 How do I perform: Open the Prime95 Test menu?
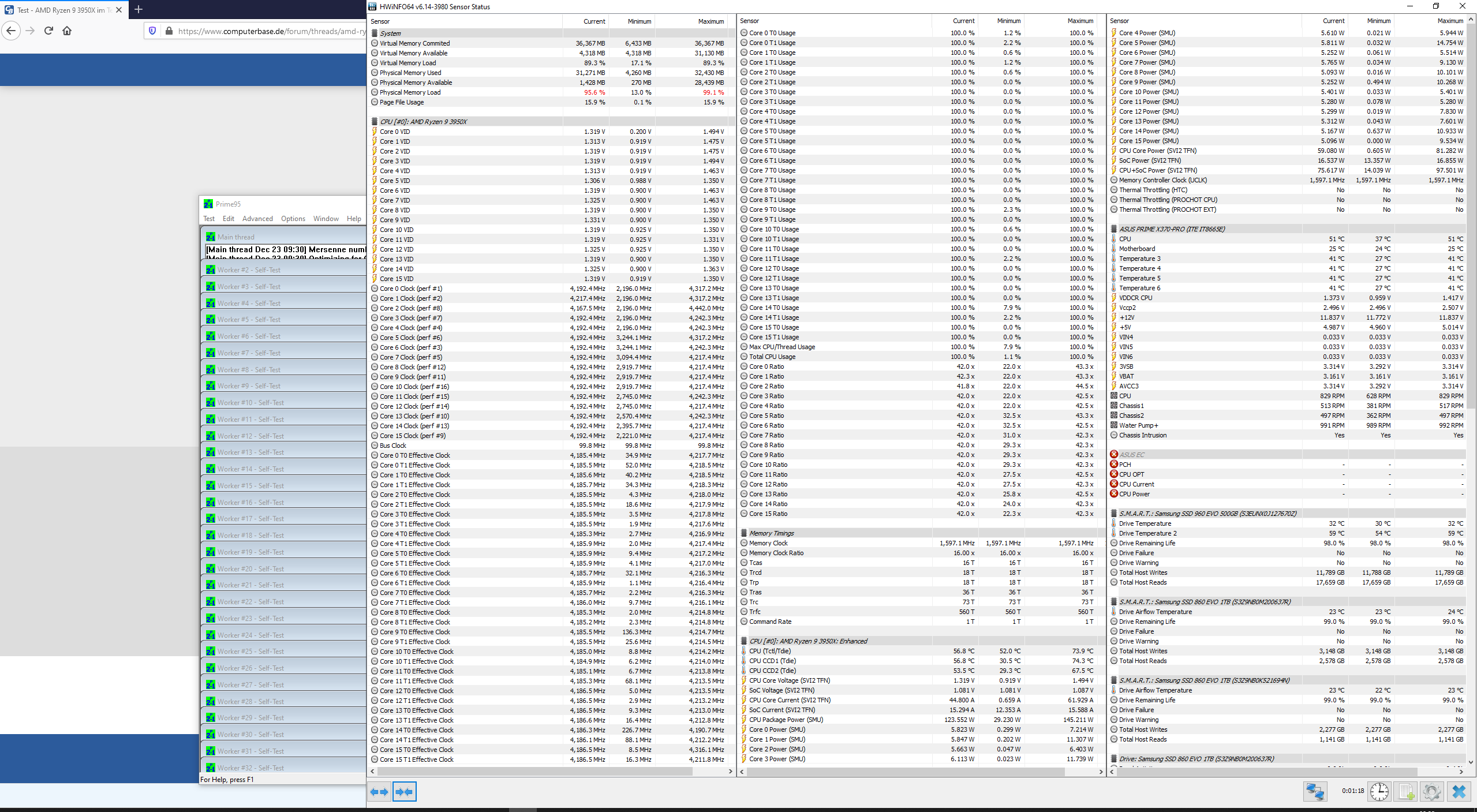[208, 219]
